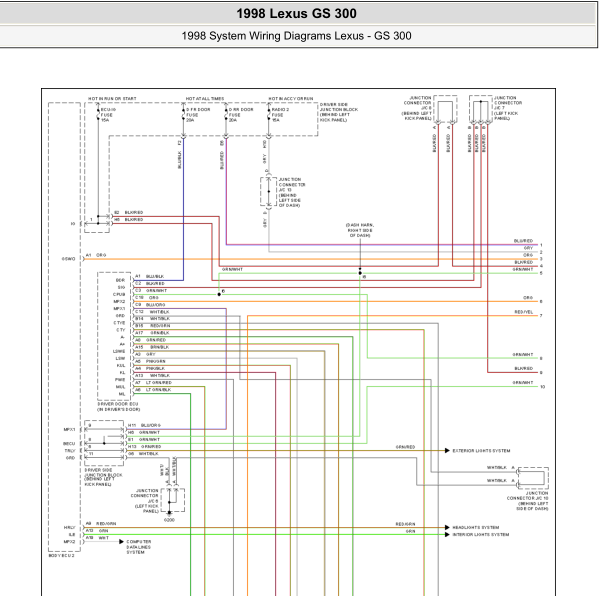Click the "H11 BLU/ORG" wire label

point(144,425)
